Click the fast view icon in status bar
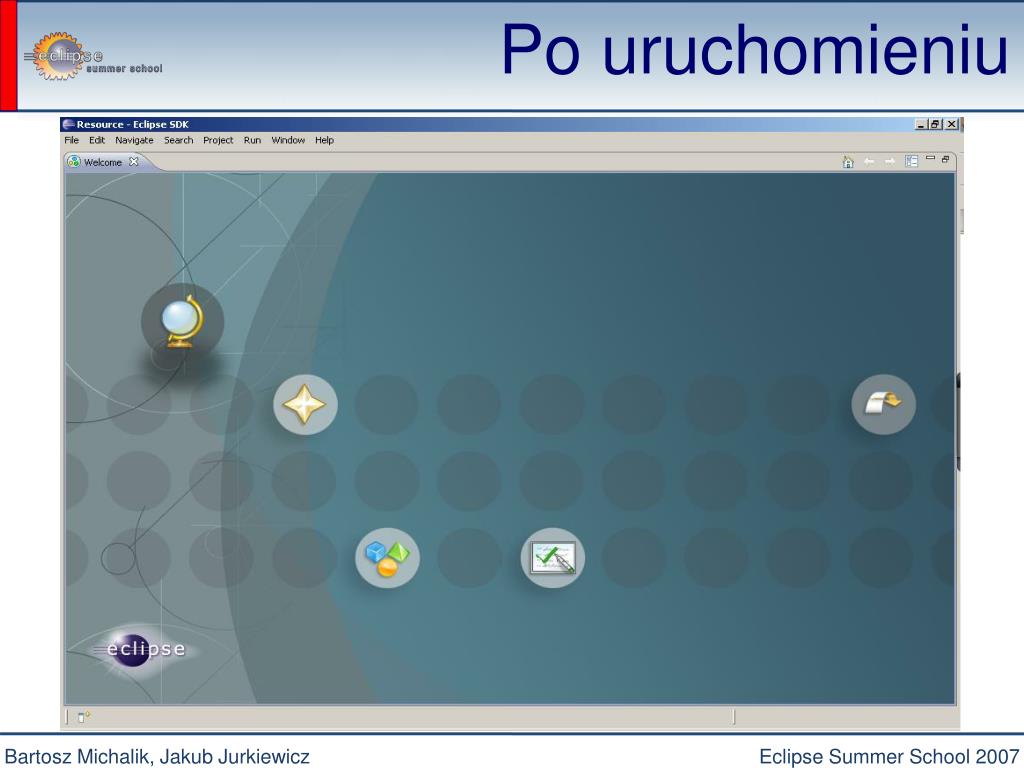Viewport: 1024px width, 768px height. pos(84,717)
